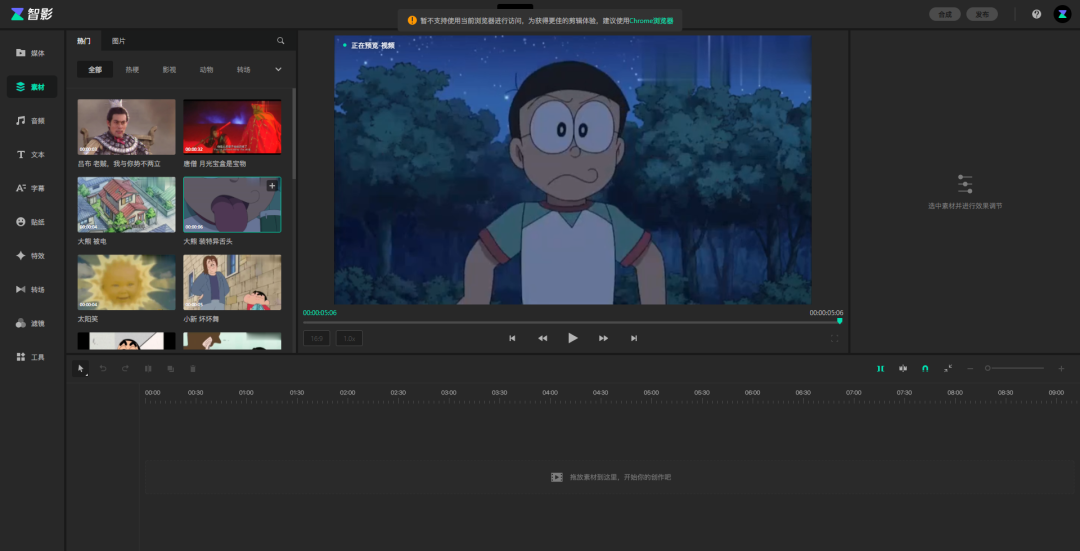Open 转场 transitions in the left sidebar
The height and width of the screenshot is (551, 1080).
tap(32, 289)
